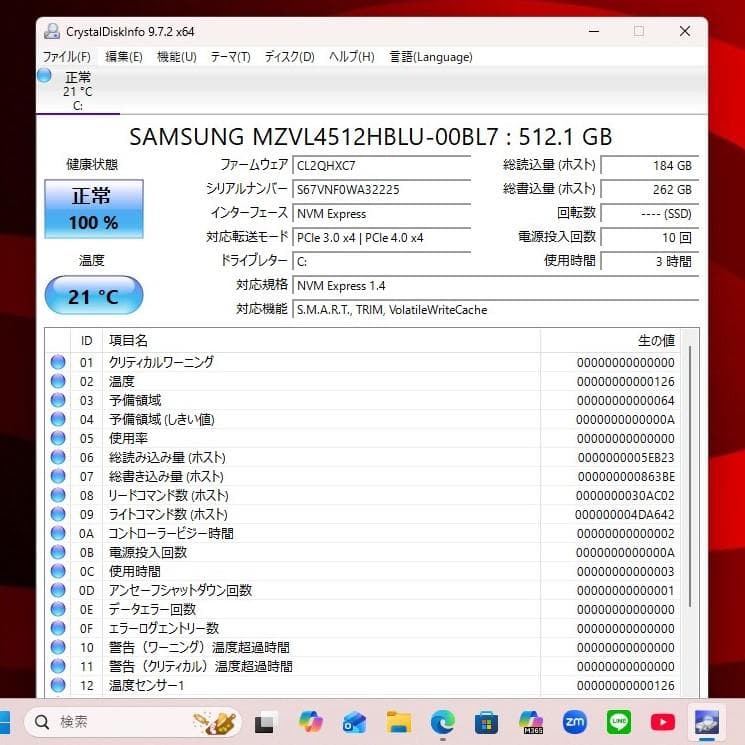
Task: Open Zoom from the taskbar
Action: 574,722
